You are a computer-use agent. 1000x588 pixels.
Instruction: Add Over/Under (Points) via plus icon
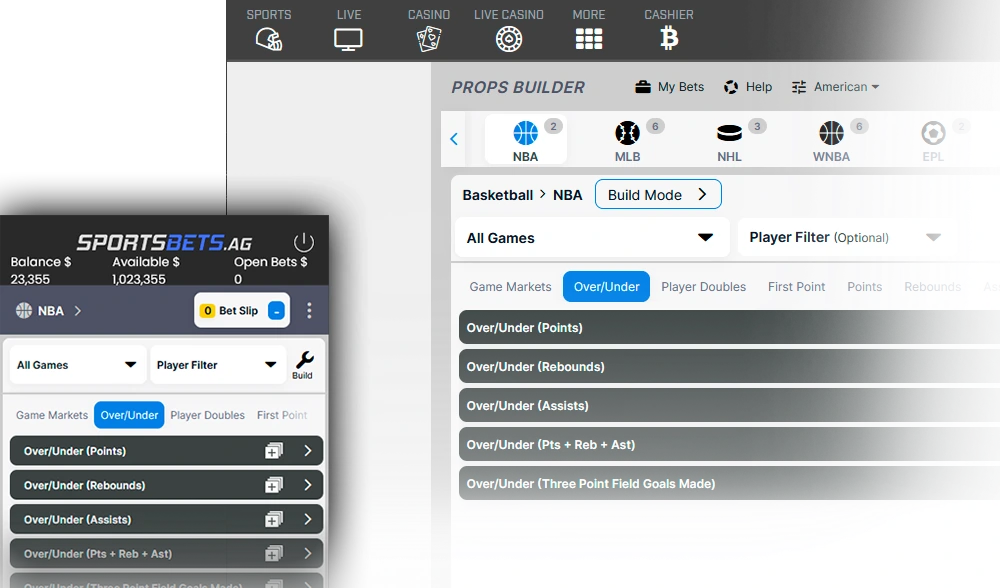[274, 451]
